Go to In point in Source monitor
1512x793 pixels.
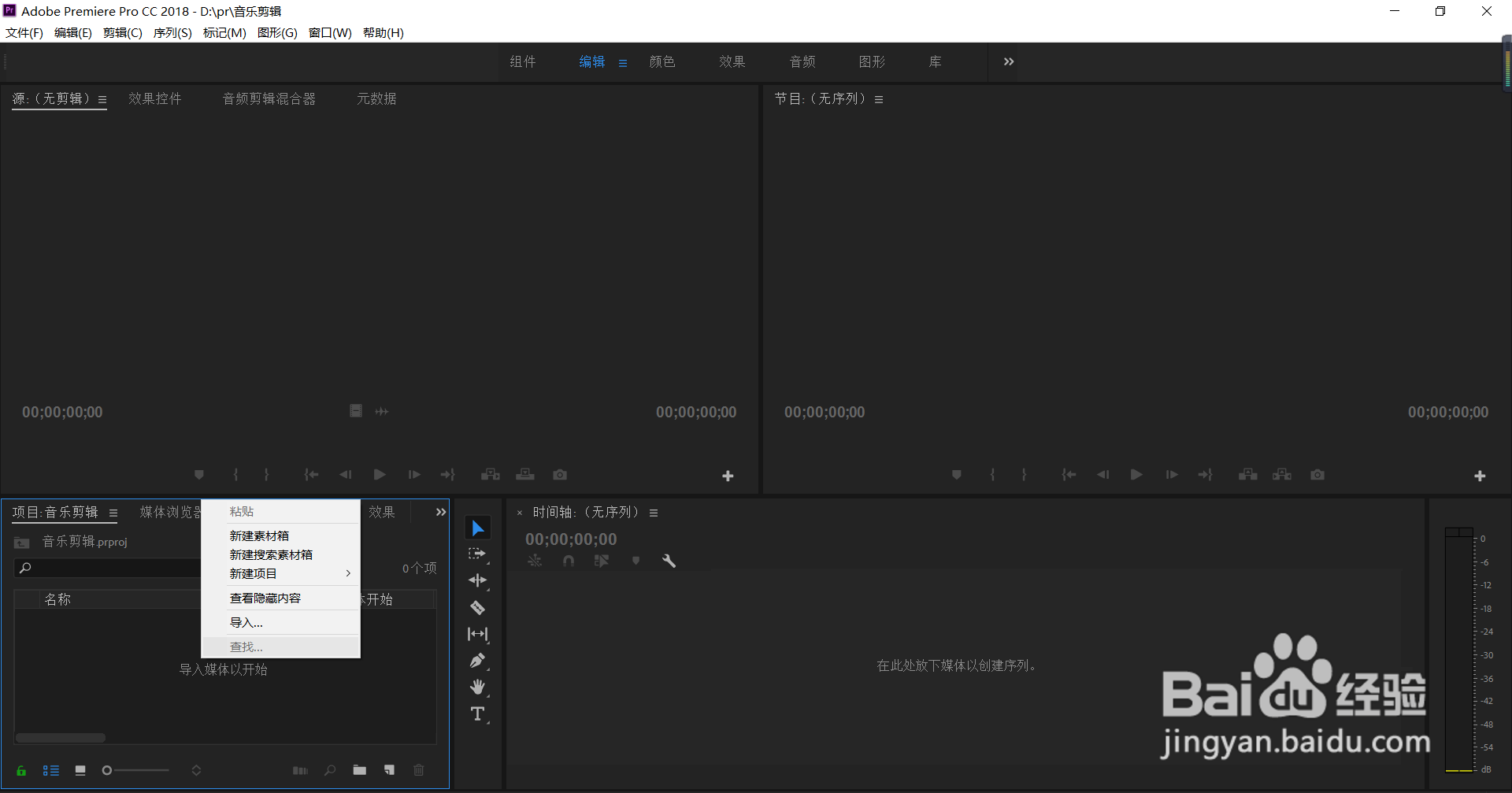pos(311,475)
